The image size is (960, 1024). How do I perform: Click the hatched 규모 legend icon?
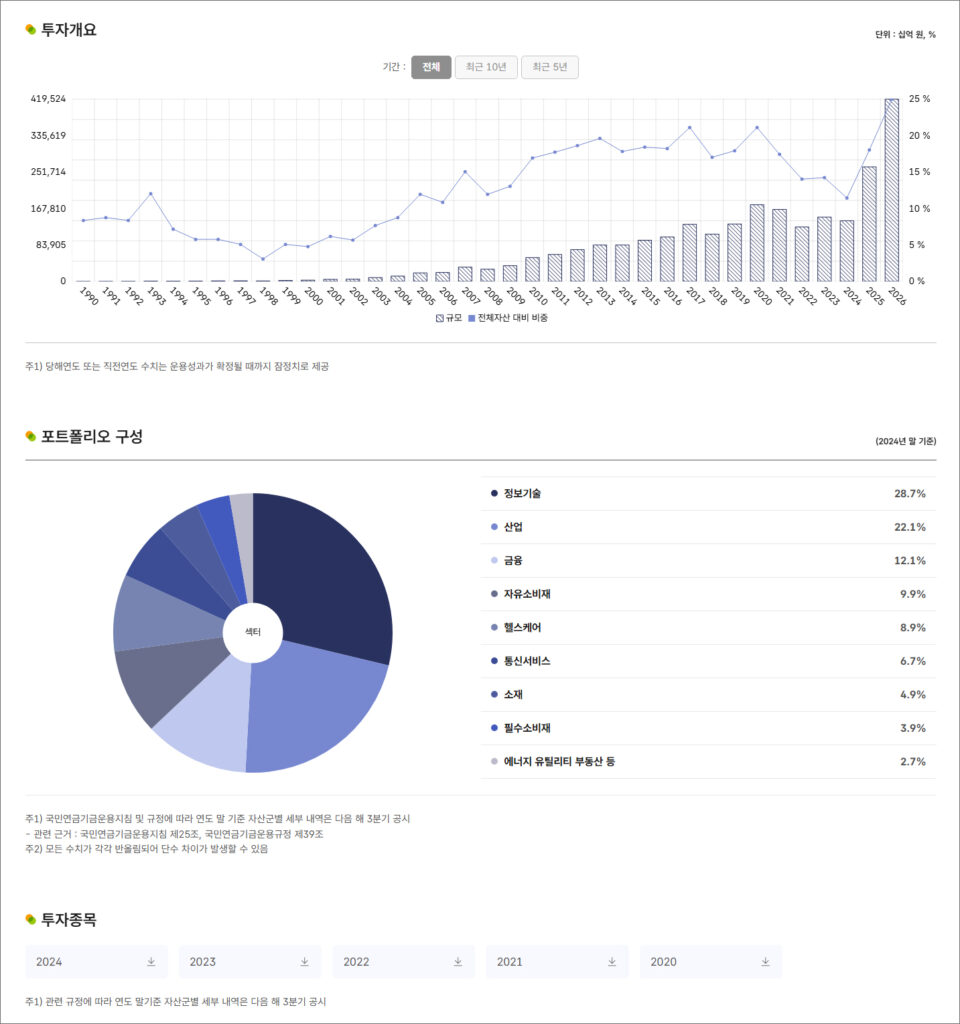click(x=440, y=318)
